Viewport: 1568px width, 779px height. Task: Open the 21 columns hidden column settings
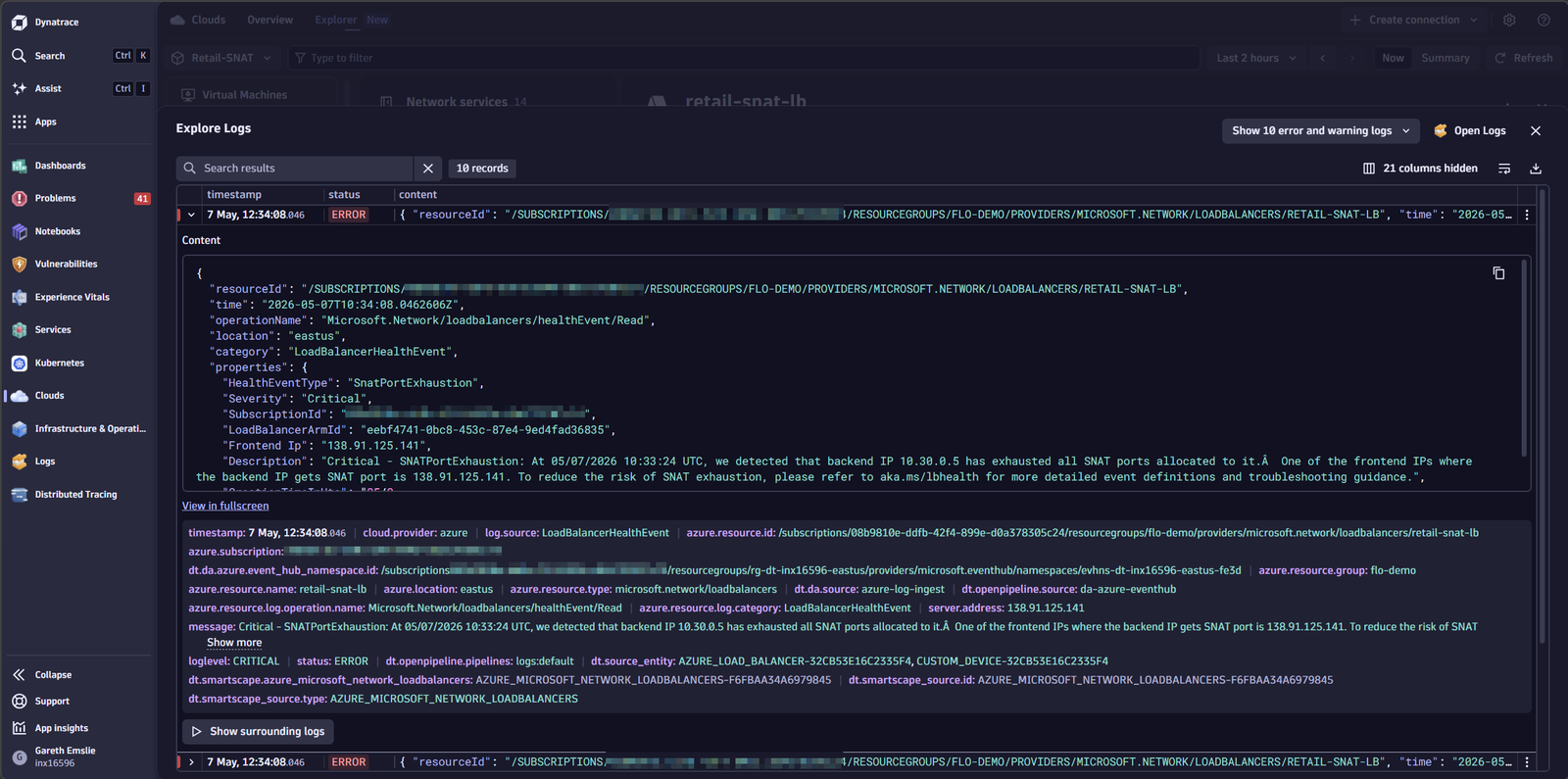(1420, 169)
